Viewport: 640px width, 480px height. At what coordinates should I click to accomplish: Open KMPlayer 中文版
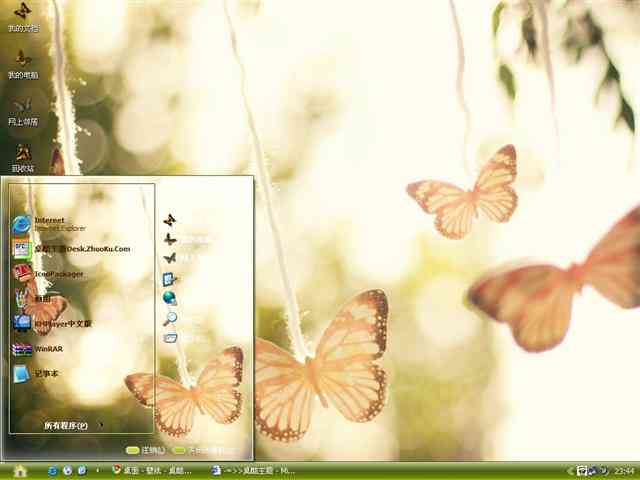tap(52, 324)
